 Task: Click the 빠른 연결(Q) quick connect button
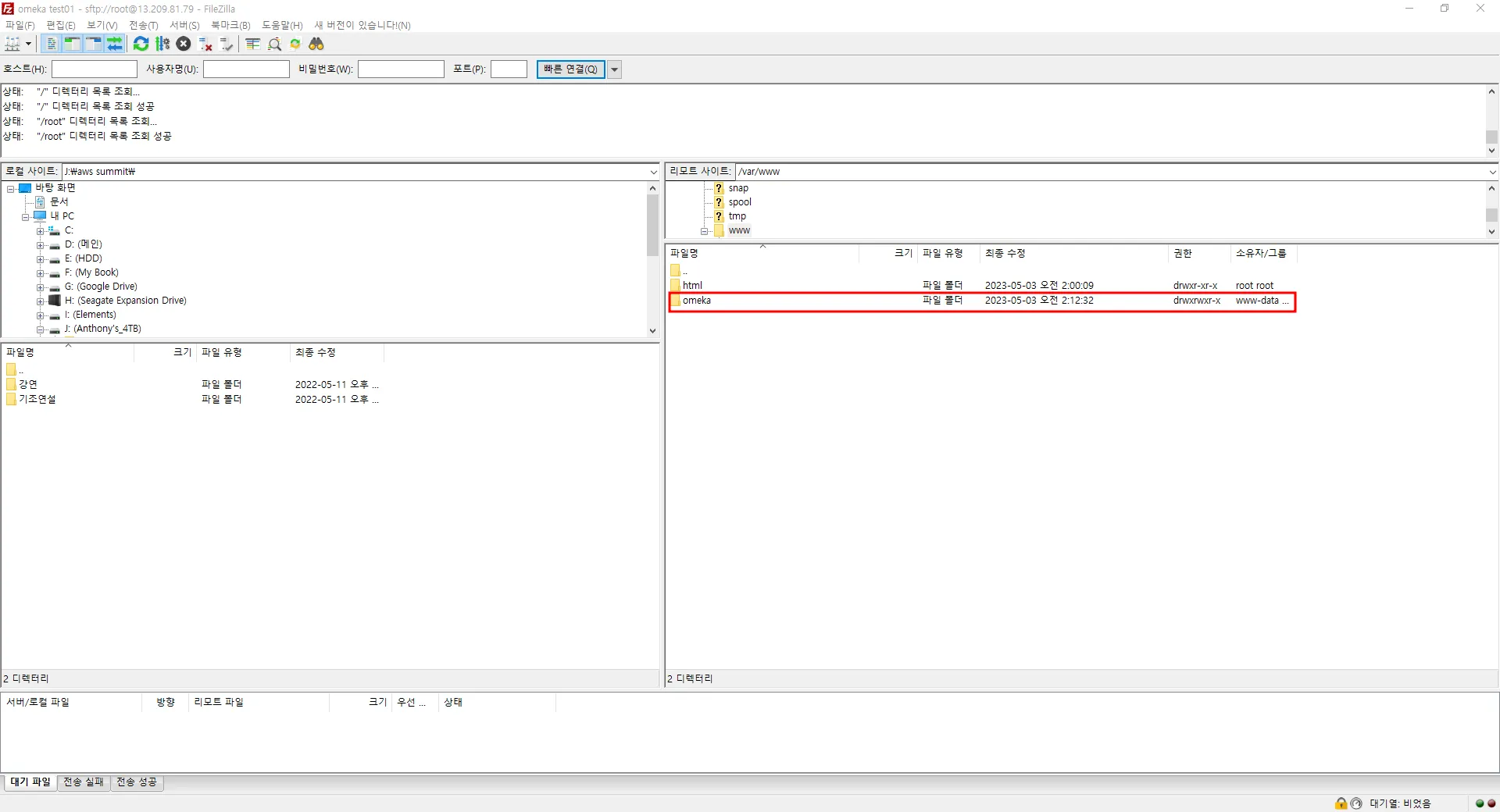click(x=570, y=69)
